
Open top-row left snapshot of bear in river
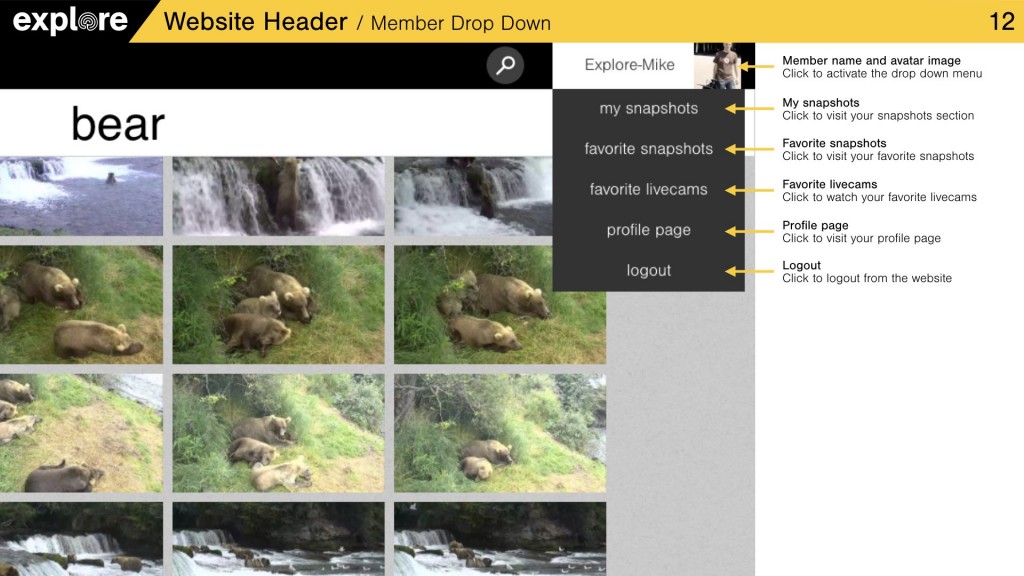[80, 195]
